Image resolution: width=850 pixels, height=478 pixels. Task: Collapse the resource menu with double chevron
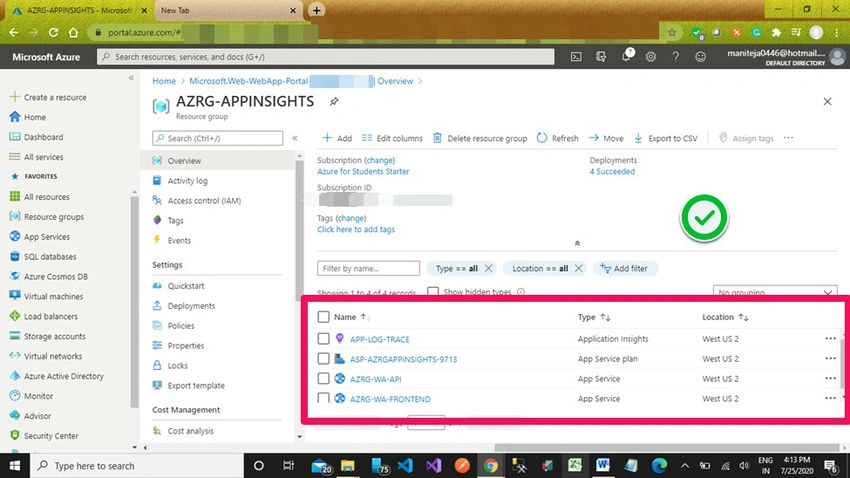(x=295, y=138)
